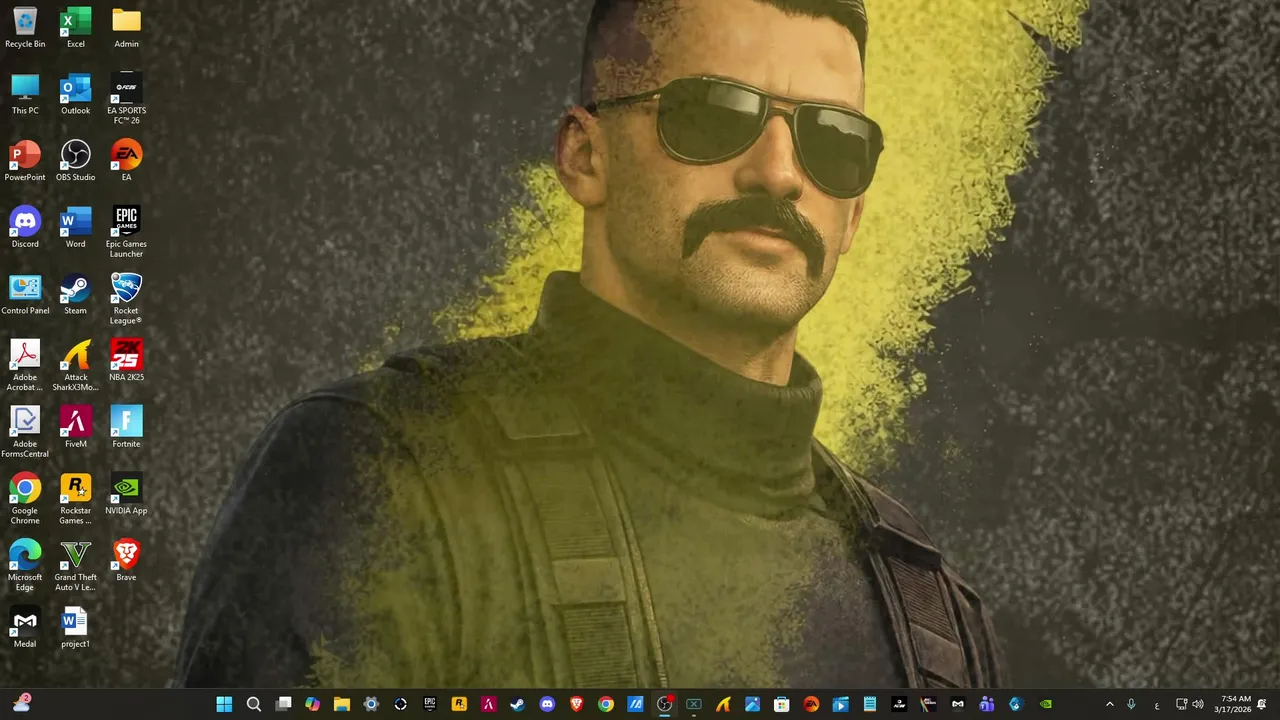1280x720 pixels.
Task: Click Rockstar Games icon in taskbar
Action: coord(459,704)
